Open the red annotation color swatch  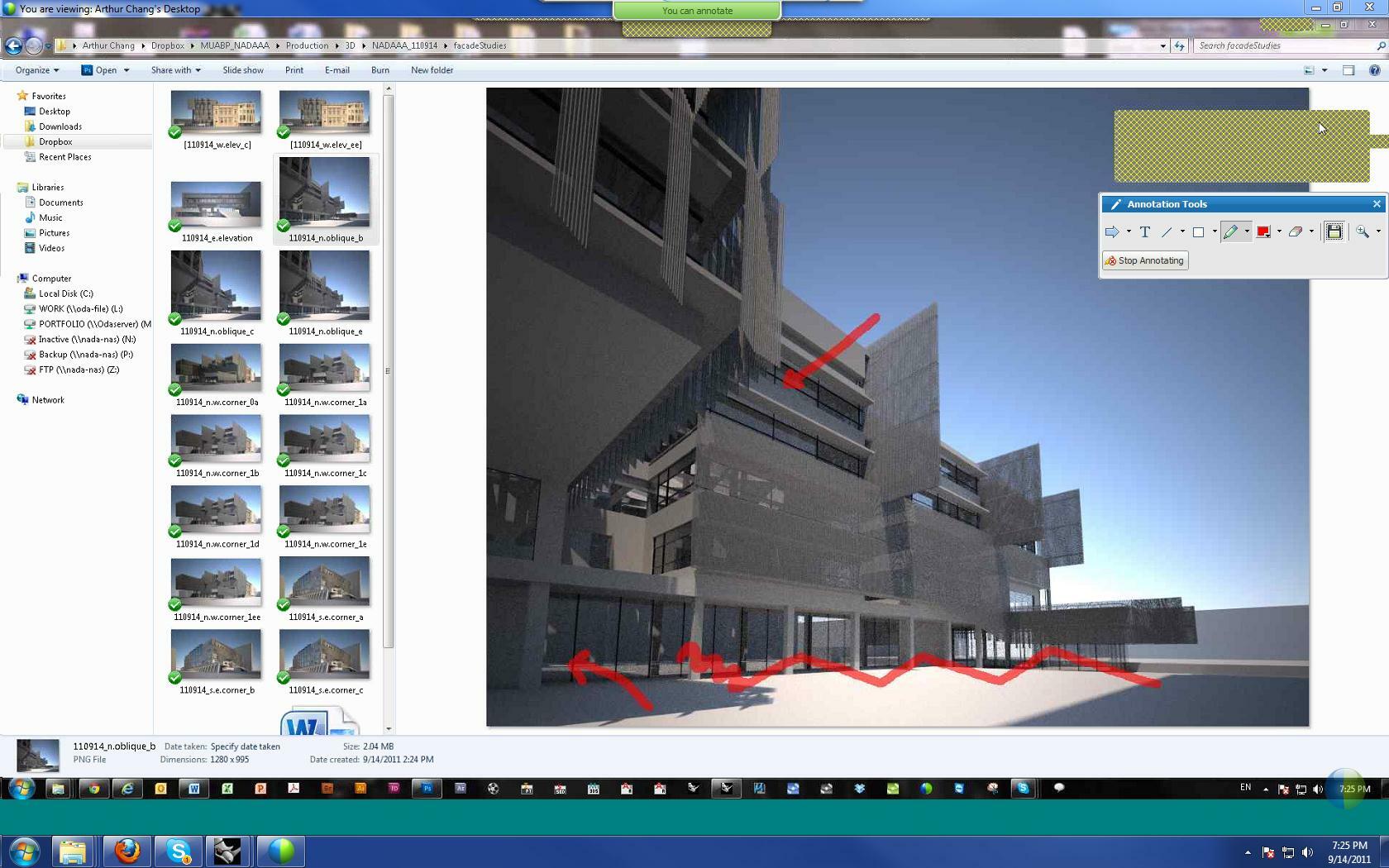1263,232
